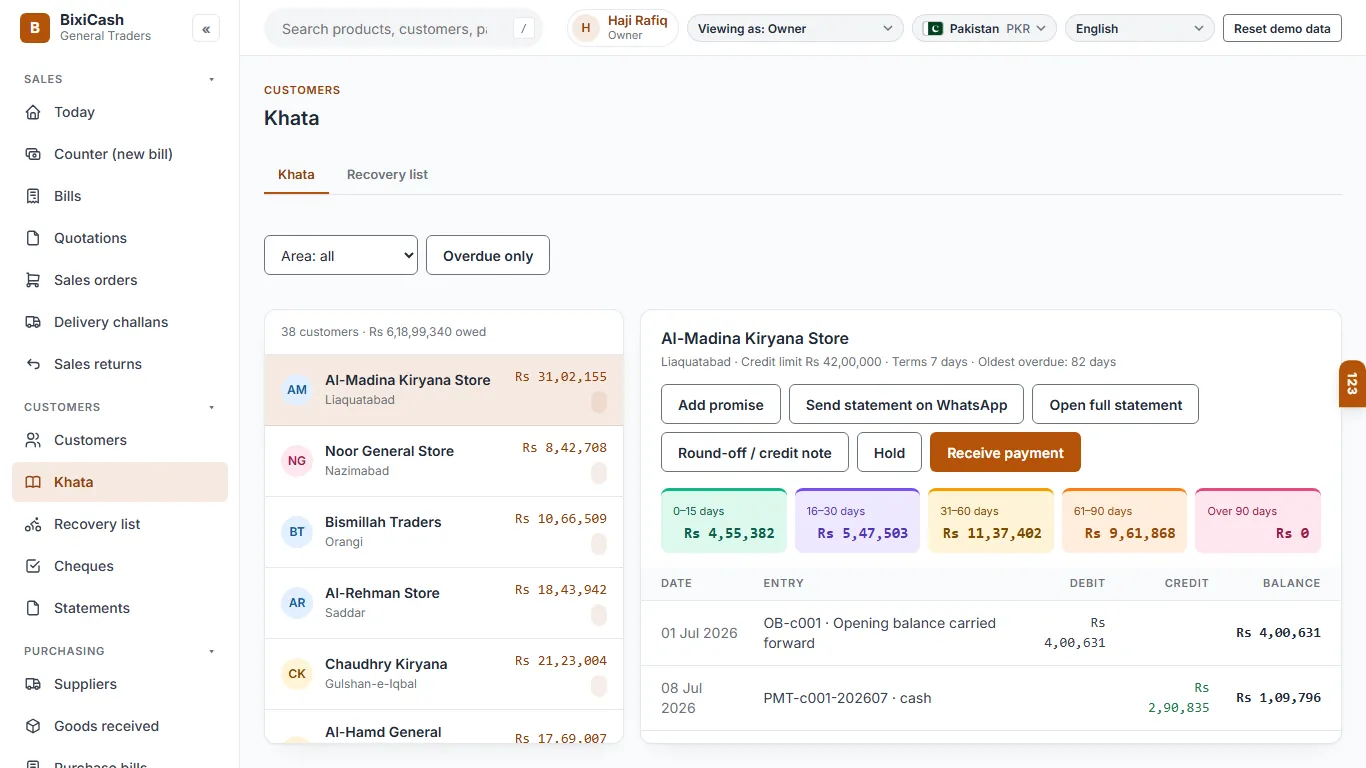Click the BixiCash orange B logo

35,28
